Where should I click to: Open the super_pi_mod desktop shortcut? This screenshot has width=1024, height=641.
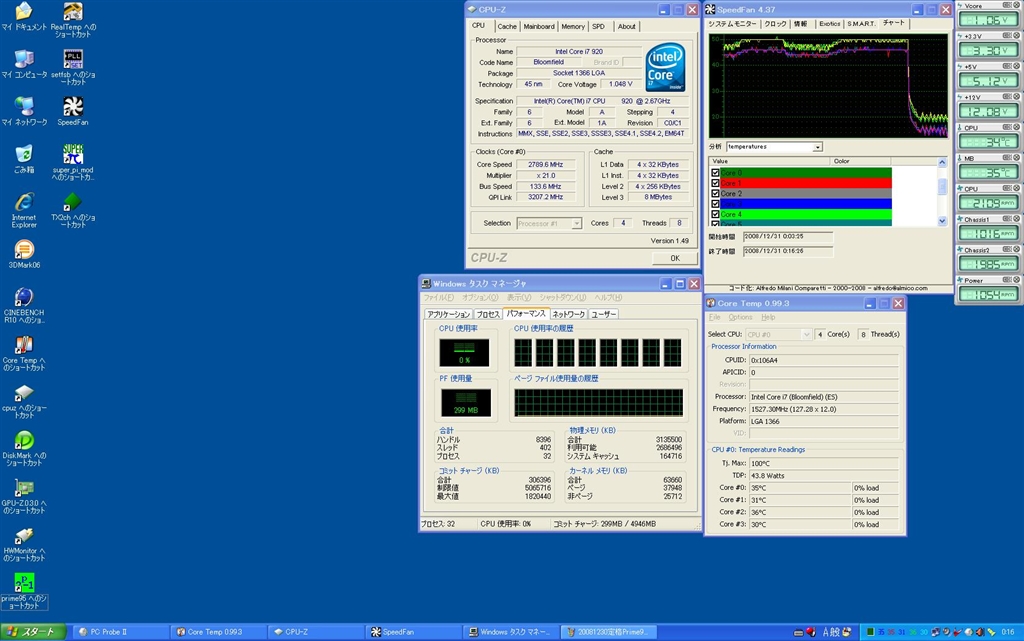pos(72,156)
